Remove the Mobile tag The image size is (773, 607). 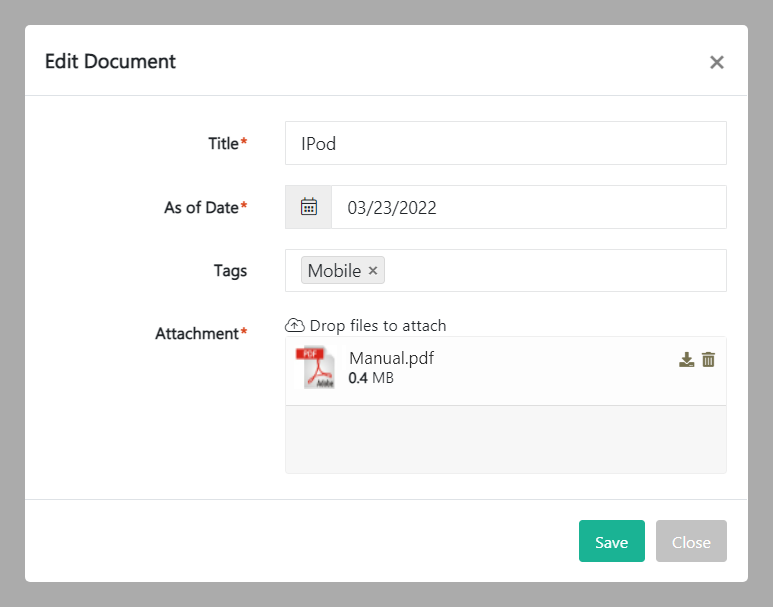tap(373, 271)
